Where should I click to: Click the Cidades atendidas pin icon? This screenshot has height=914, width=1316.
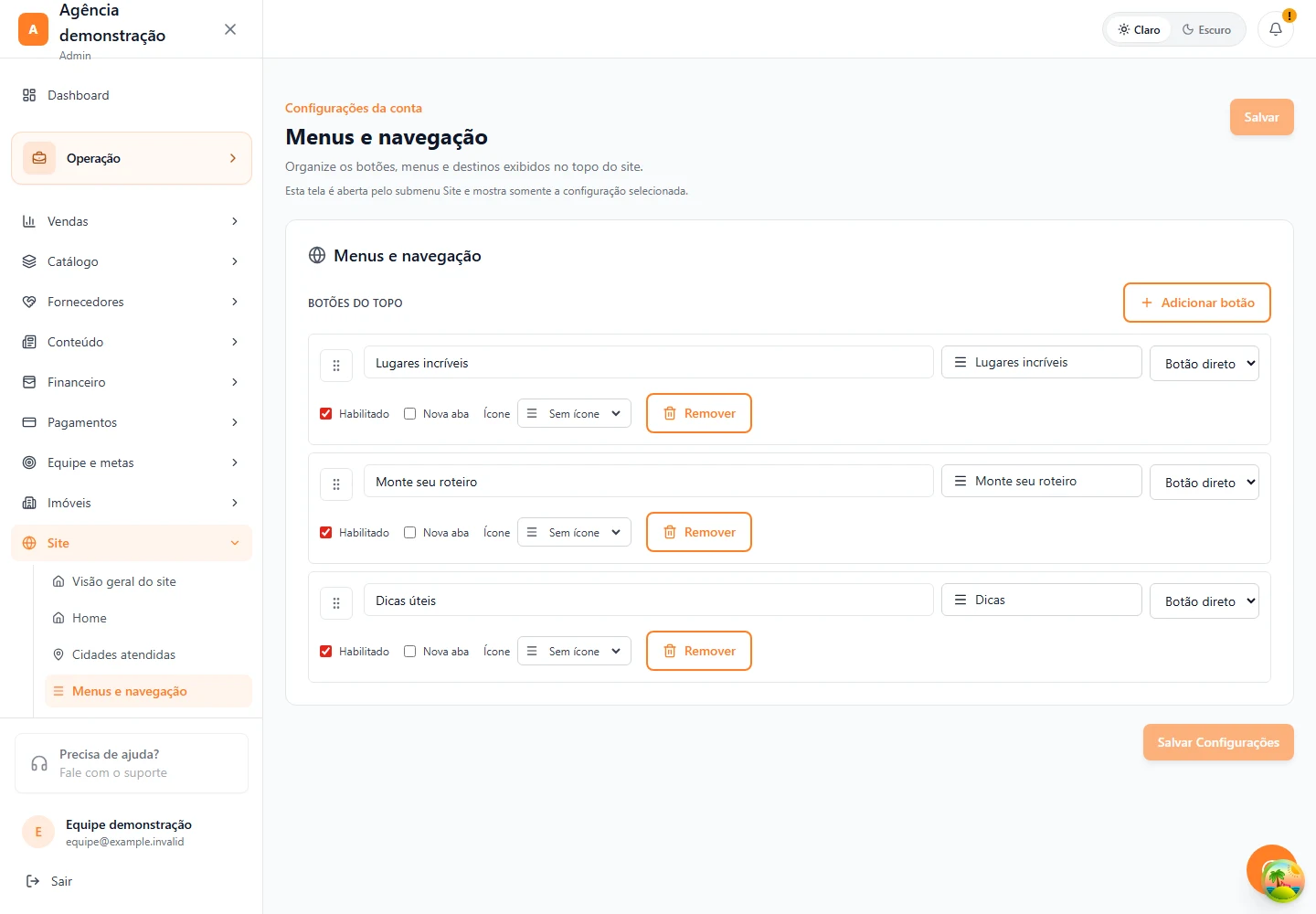point(58,654)
